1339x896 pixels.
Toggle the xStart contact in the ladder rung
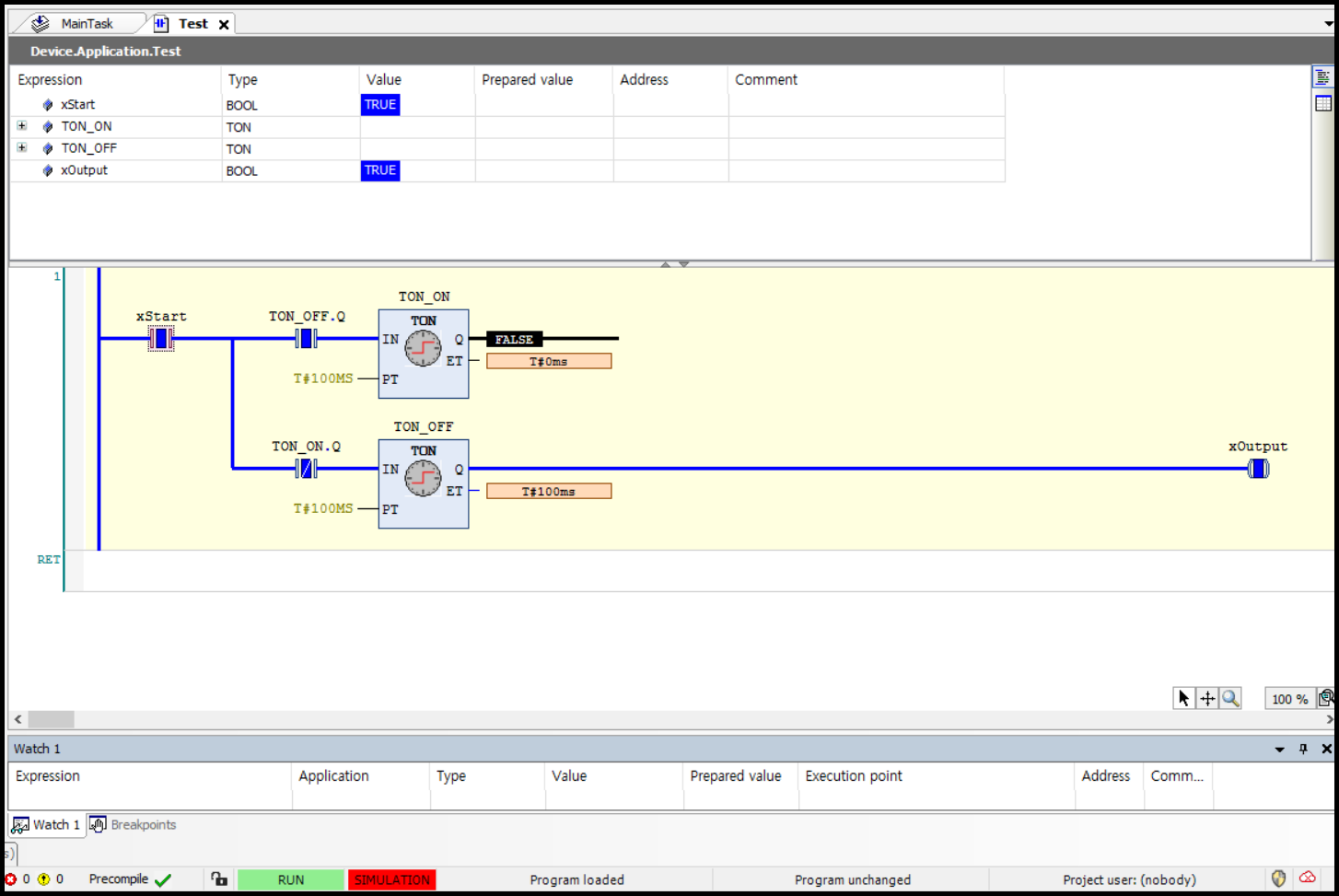point(160,339)
